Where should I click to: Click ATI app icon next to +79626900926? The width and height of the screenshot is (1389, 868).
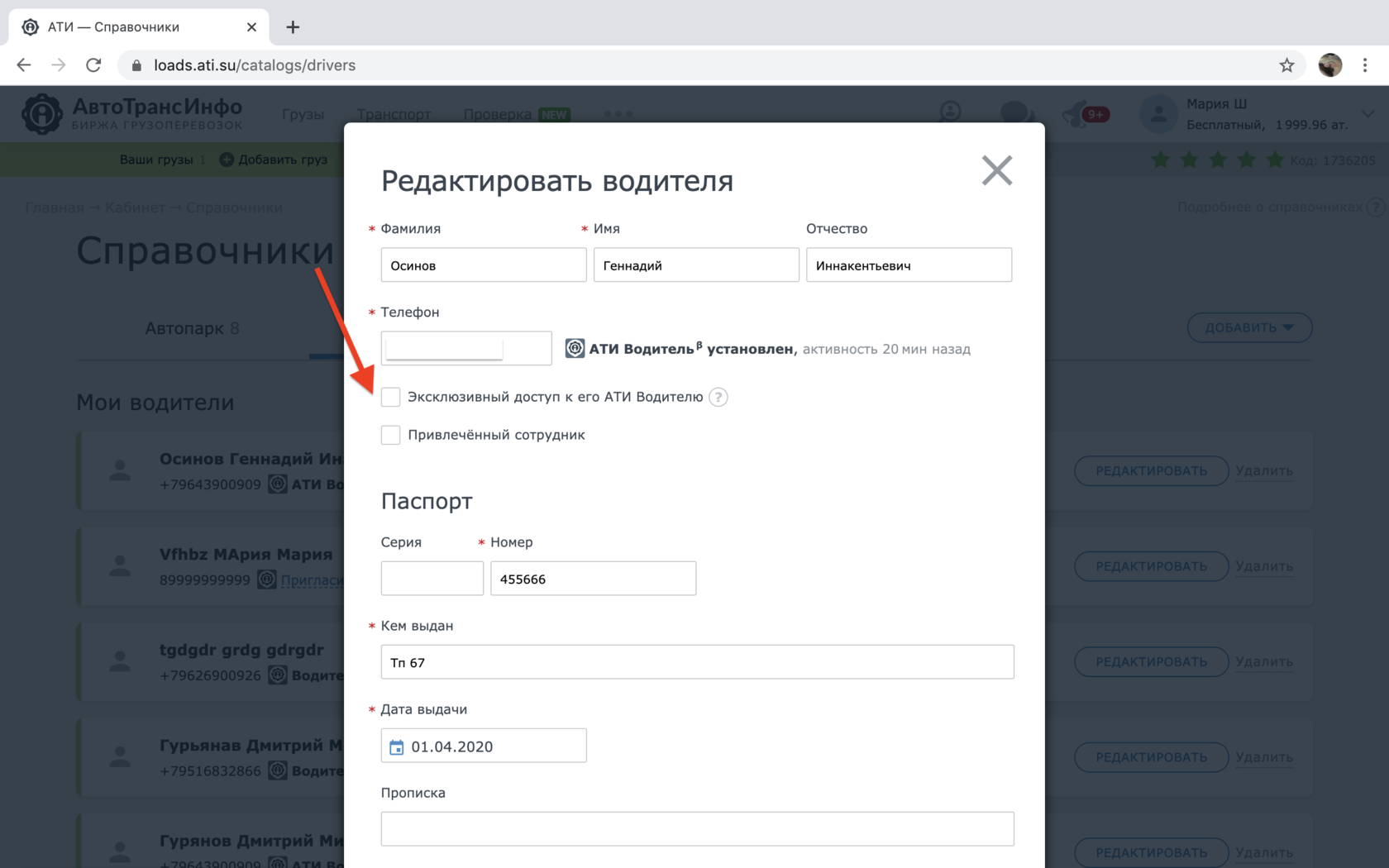click(278, 675)
